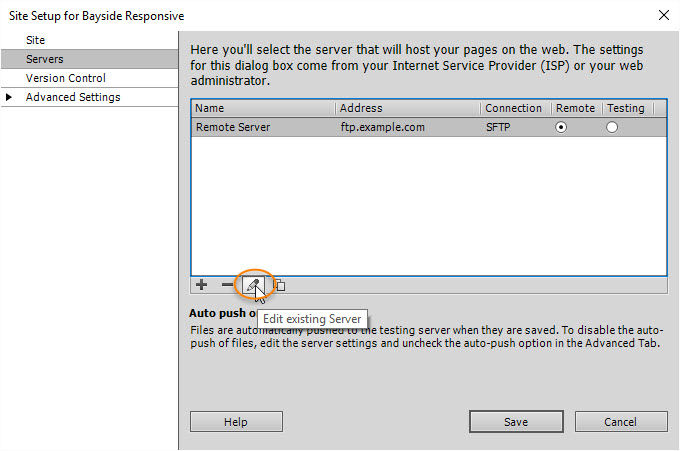Click the pencil icon to edit existing server
The image size is (680, 451).
(253, 285)
